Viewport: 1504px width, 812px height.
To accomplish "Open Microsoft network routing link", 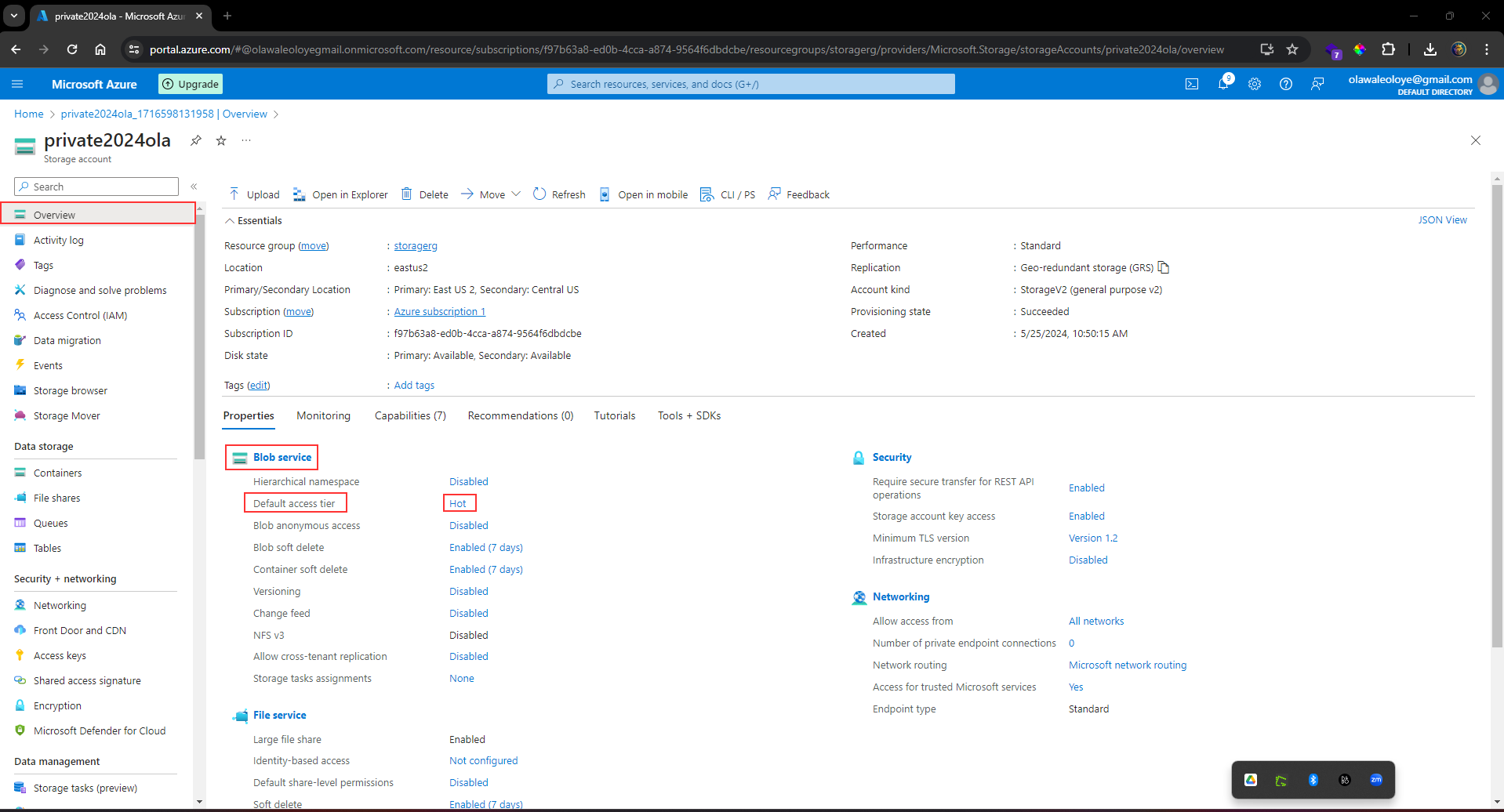I will coord(1128,665).
